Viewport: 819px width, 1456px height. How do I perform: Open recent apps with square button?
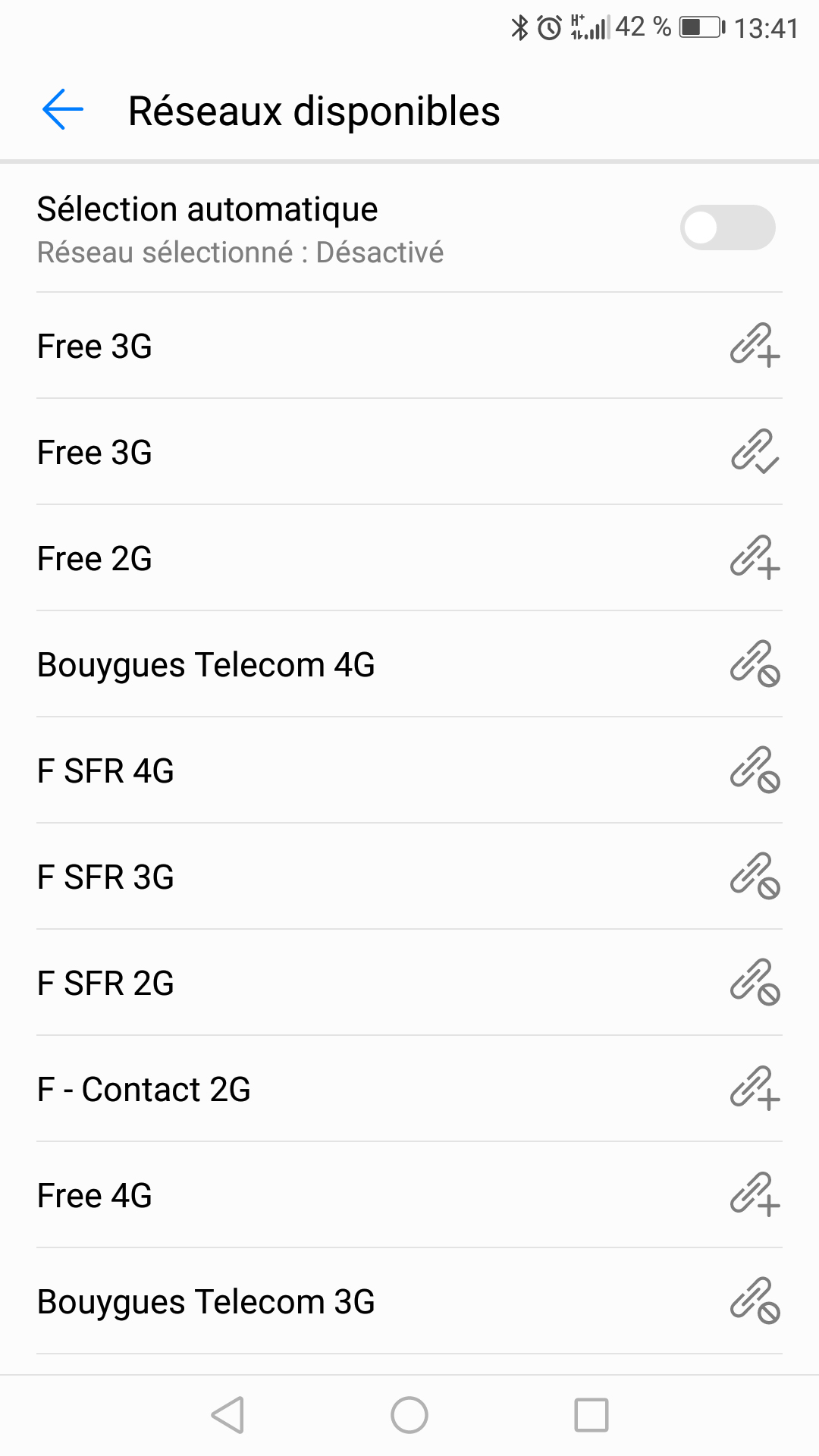[x=591, y=1415]
